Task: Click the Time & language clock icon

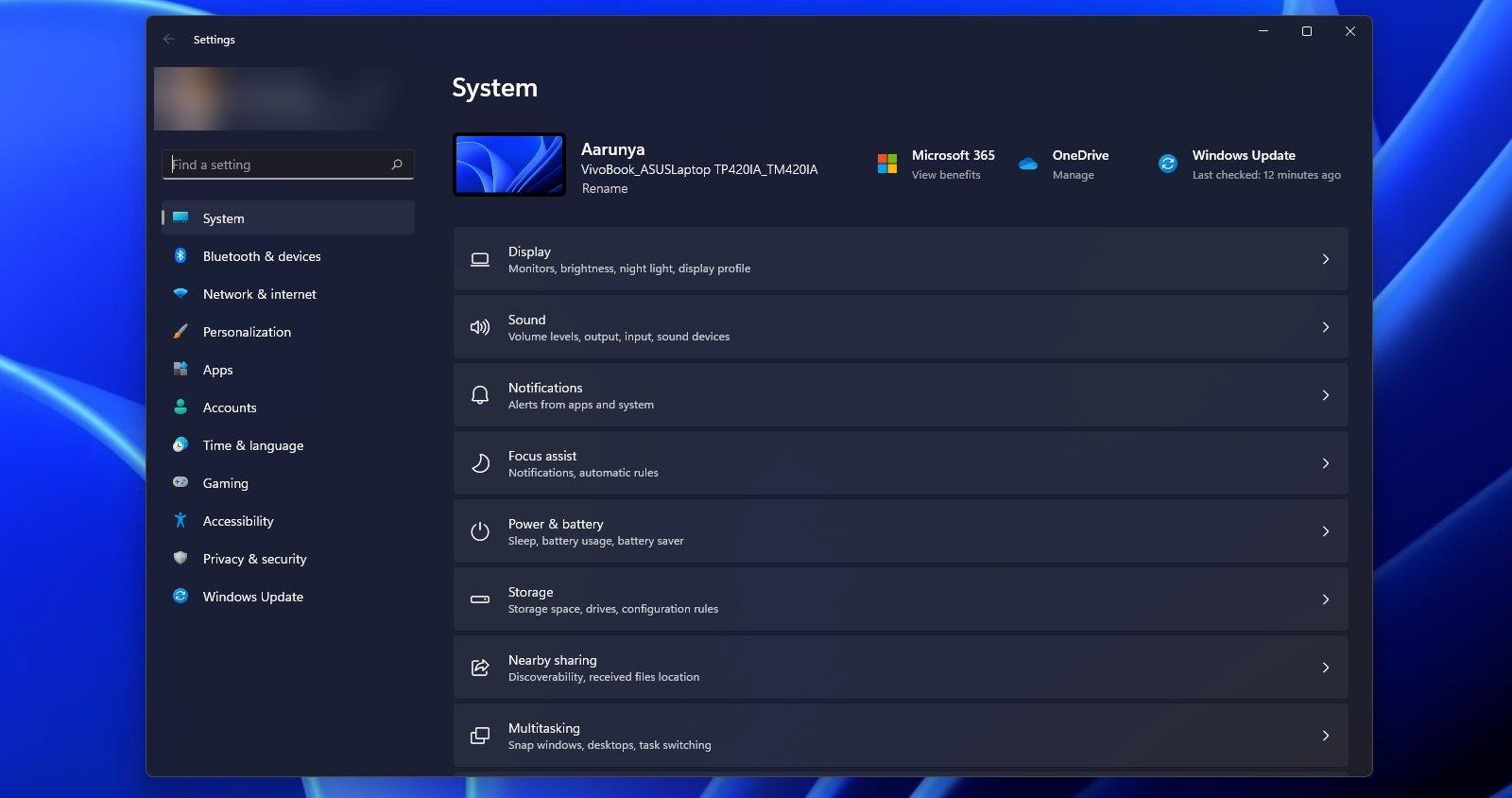Action: 180,444
